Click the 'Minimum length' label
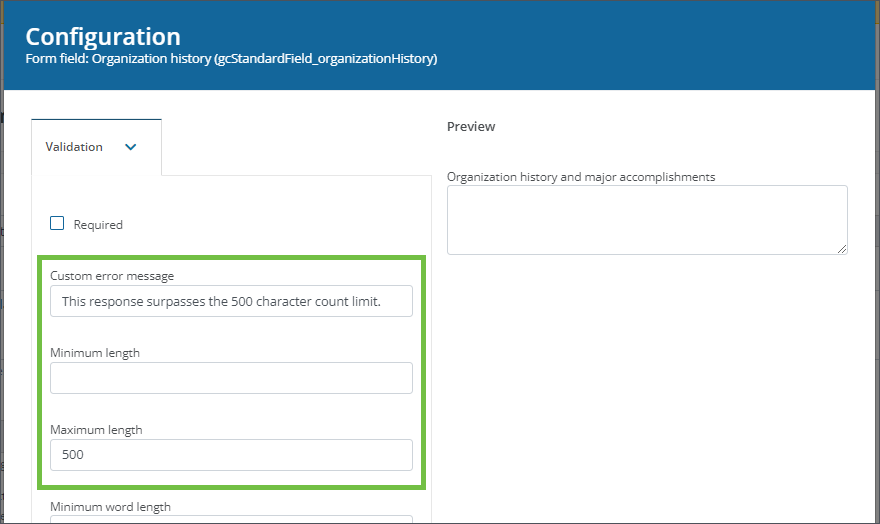The width and height of the screenshot is (880, 524). pos(95,353)
